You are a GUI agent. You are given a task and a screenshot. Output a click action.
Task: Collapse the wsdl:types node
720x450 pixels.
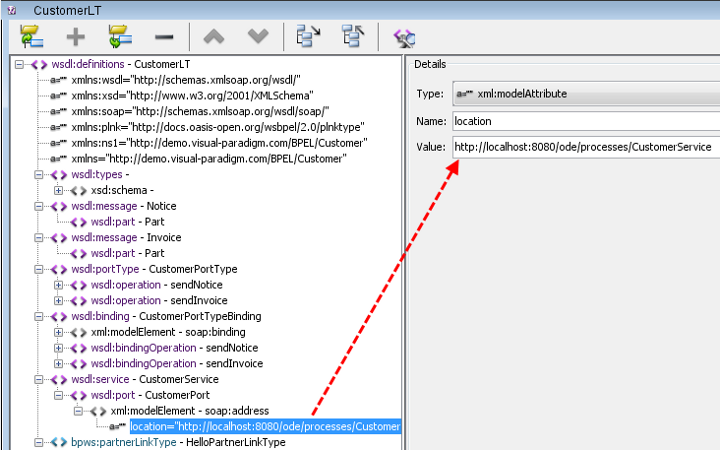(39, 174)
